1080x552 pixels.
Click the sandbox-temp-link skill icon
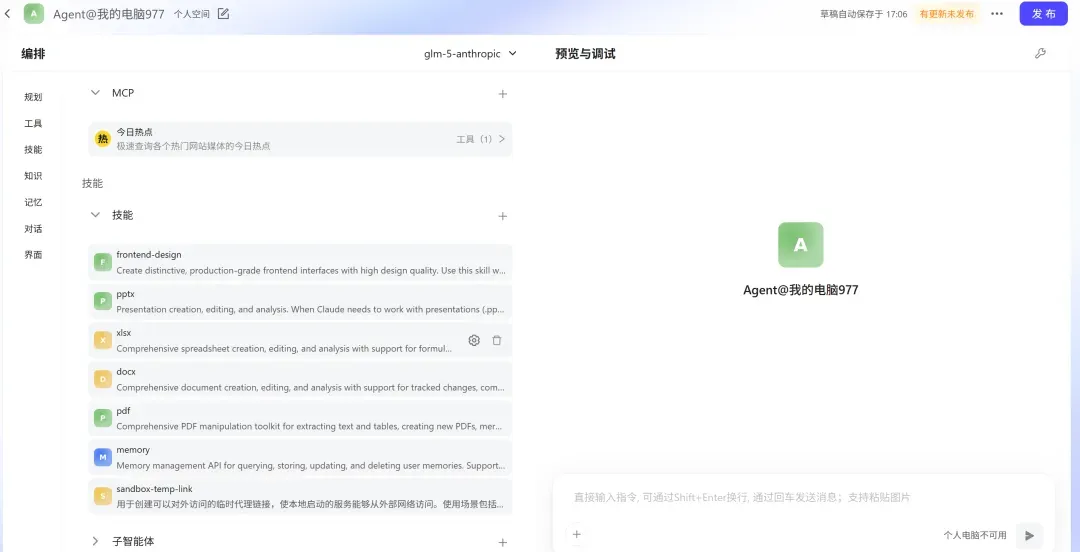coord(103,496)
